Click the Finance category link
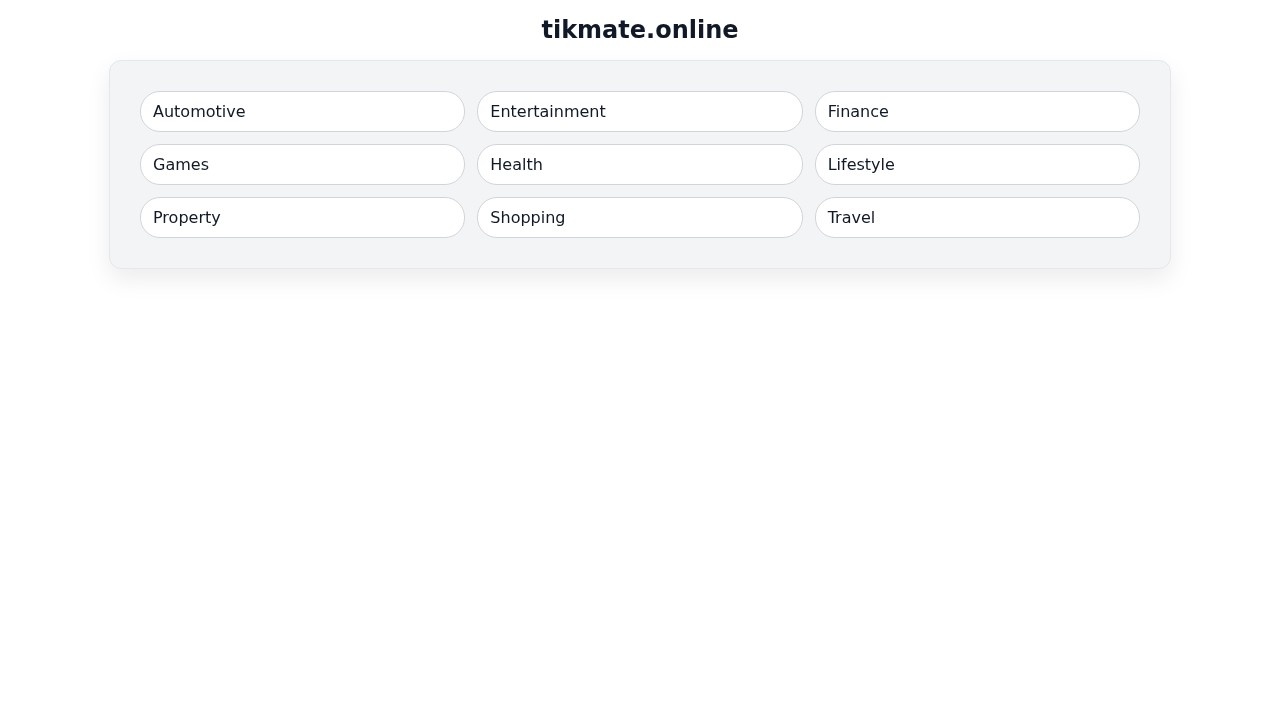The height and width of the screenshot is (720, 1280). click(x=977, y=111)
